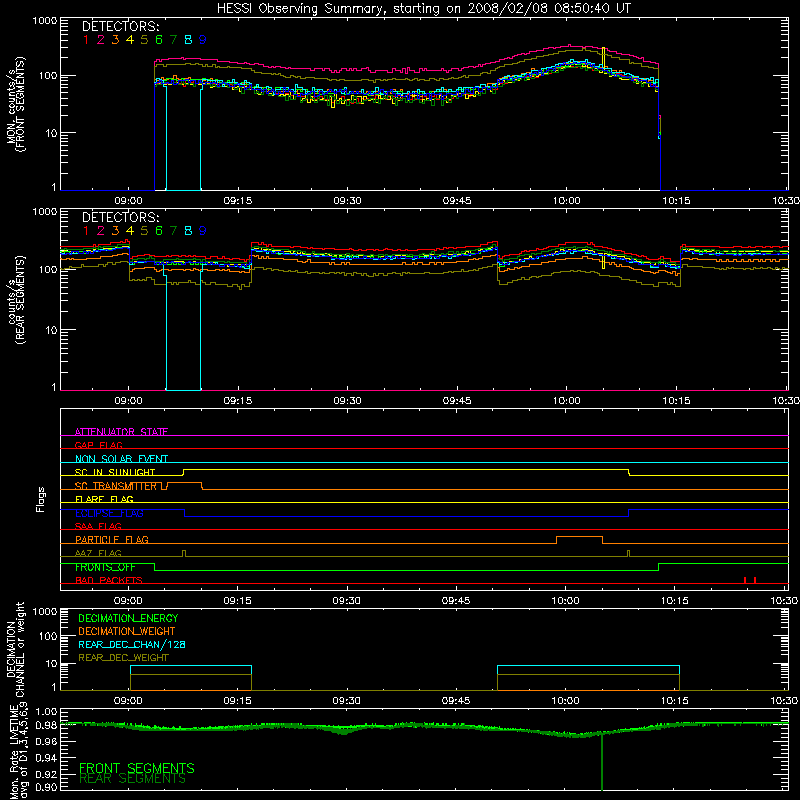Click the PARTICLE_FLAG label
The height and width of the screenshot is (800, 800).
click(112, 539)
